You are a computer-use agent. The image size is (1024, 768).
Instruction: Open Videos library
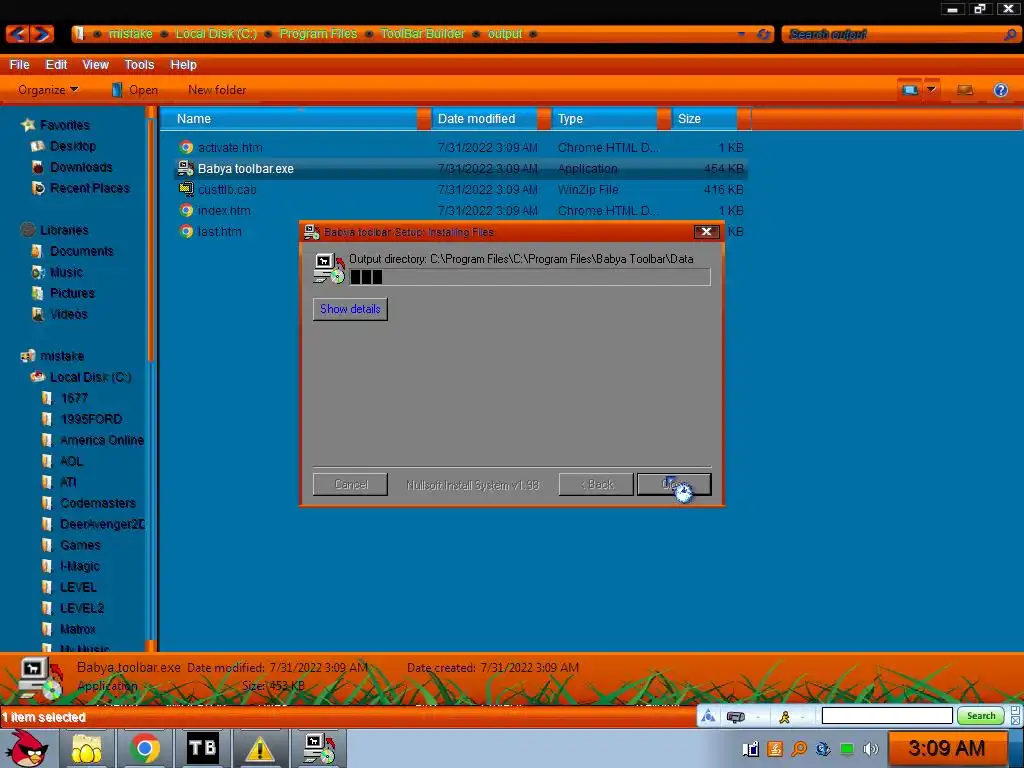coord(69,314)
